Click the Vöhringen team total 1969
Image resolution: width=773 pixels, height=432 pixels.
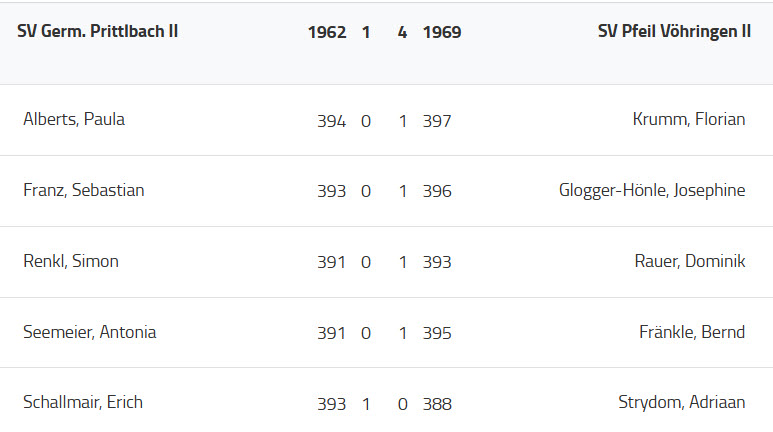click(x=442, y=32)
